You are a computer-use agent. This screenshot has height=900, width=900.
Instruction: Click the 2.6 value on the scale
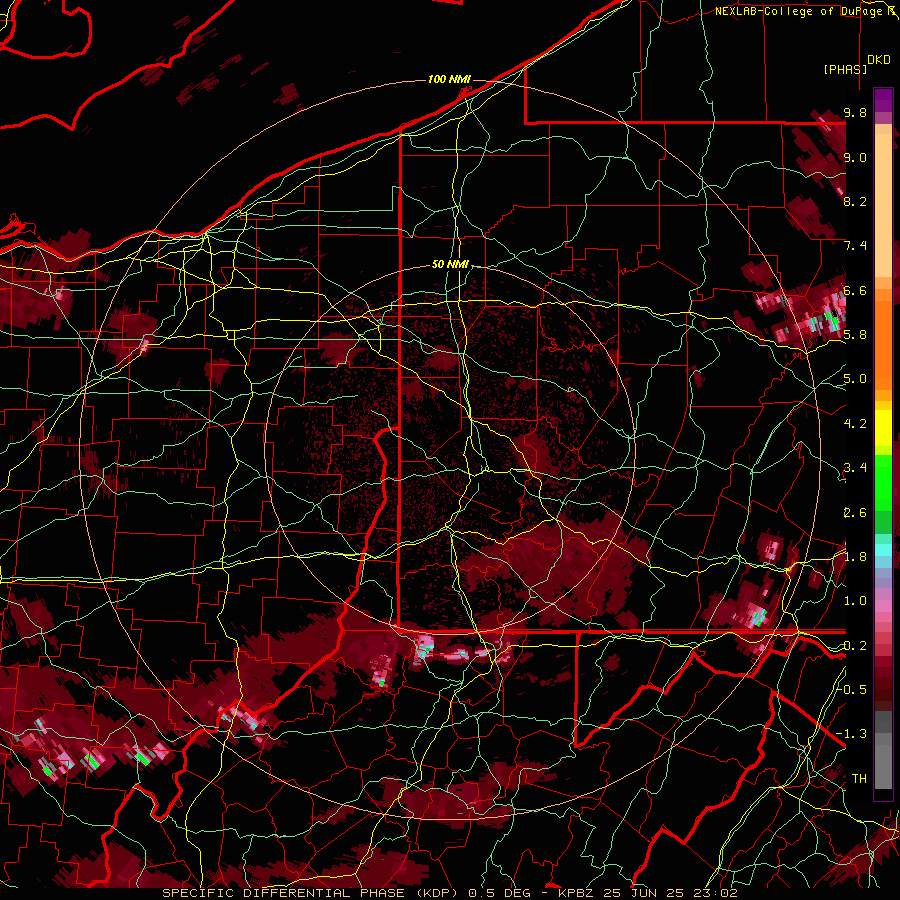[x=855, y=513]
